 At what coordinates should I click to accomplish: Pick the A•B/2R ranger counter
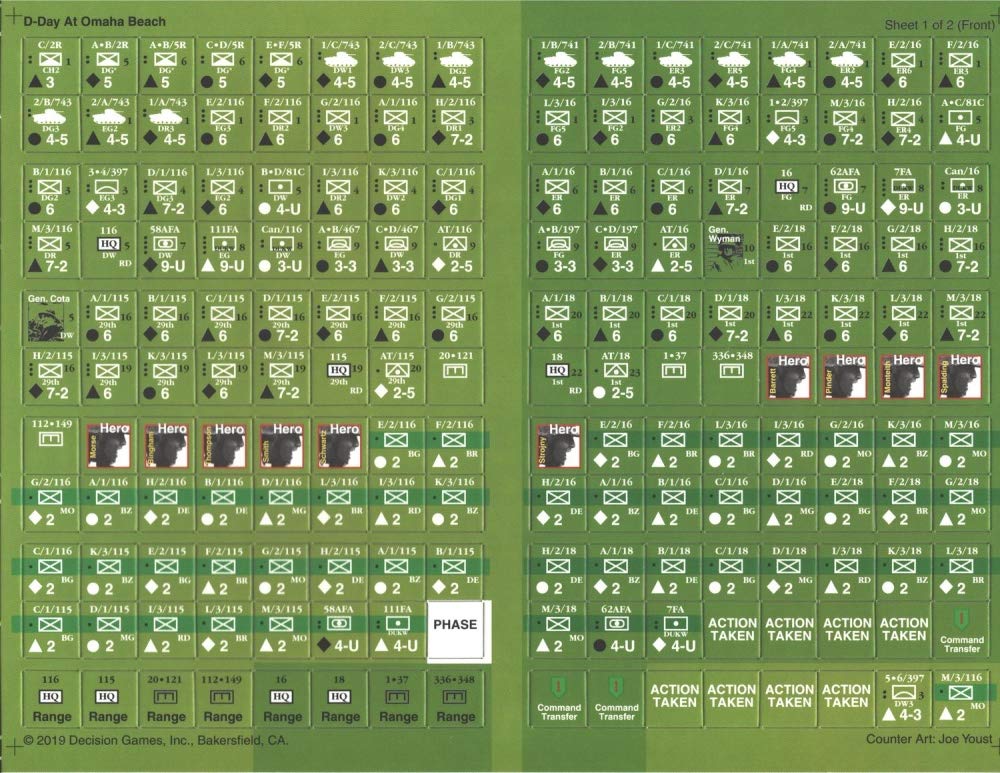108,66
